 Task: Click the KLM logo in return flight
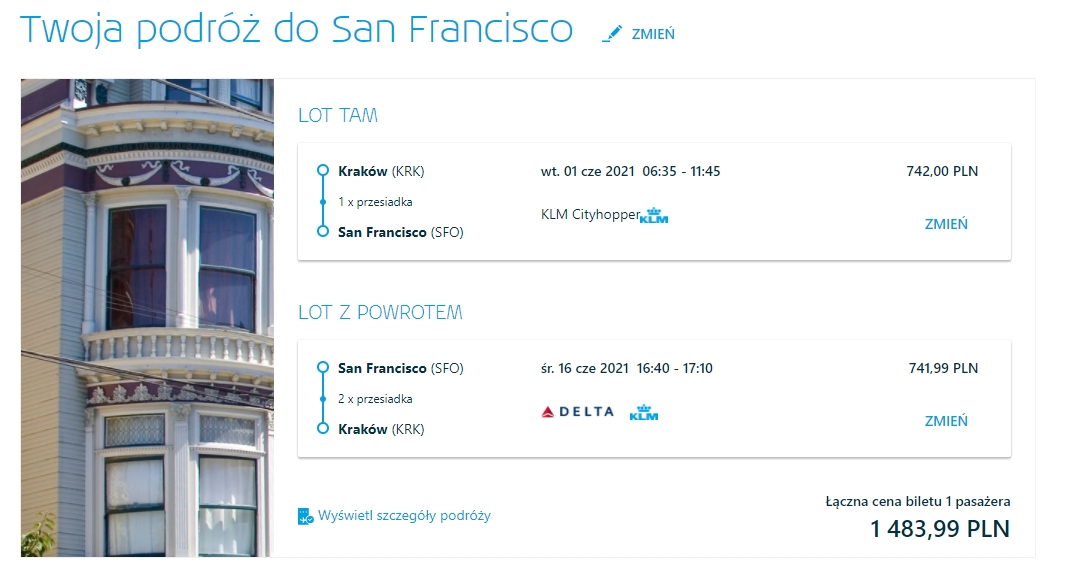(x=643, y=412)
